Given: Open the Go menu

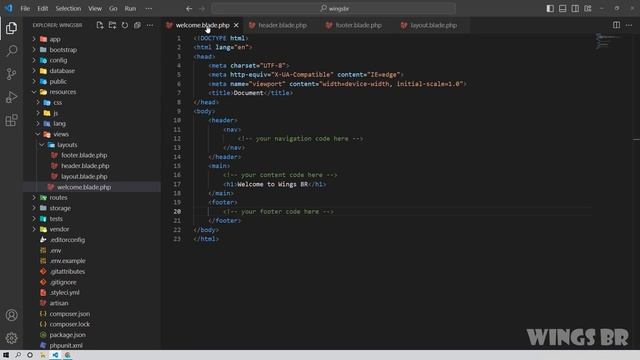Looking at the screenshot, I should pyautogui.click(x=113, y=9).
